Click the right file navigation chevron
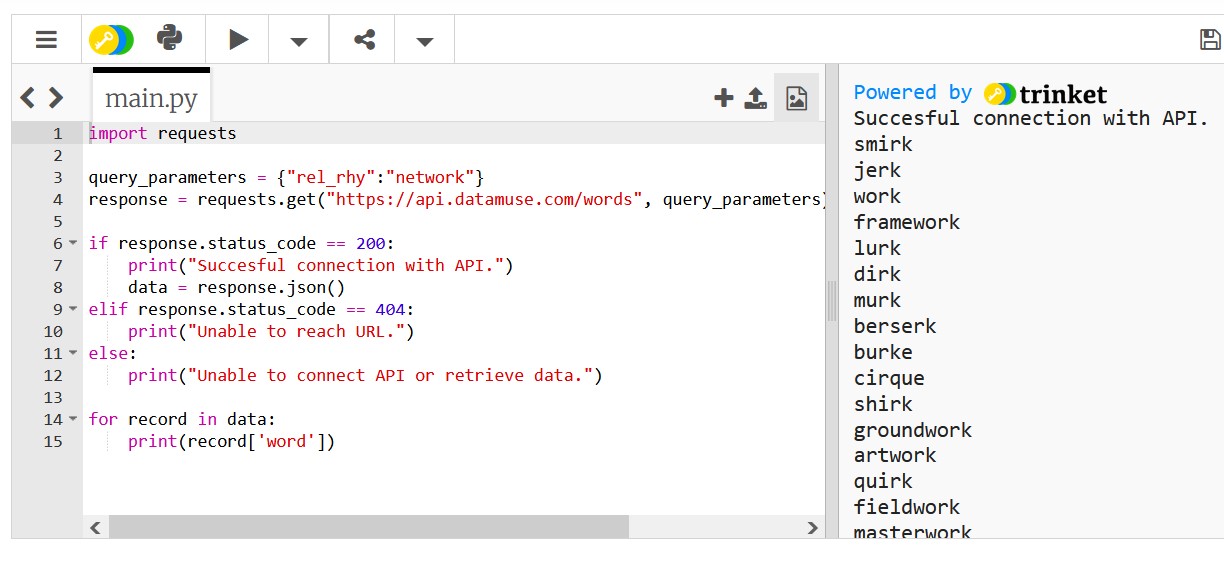1224x565 pixels. point(56,98)
